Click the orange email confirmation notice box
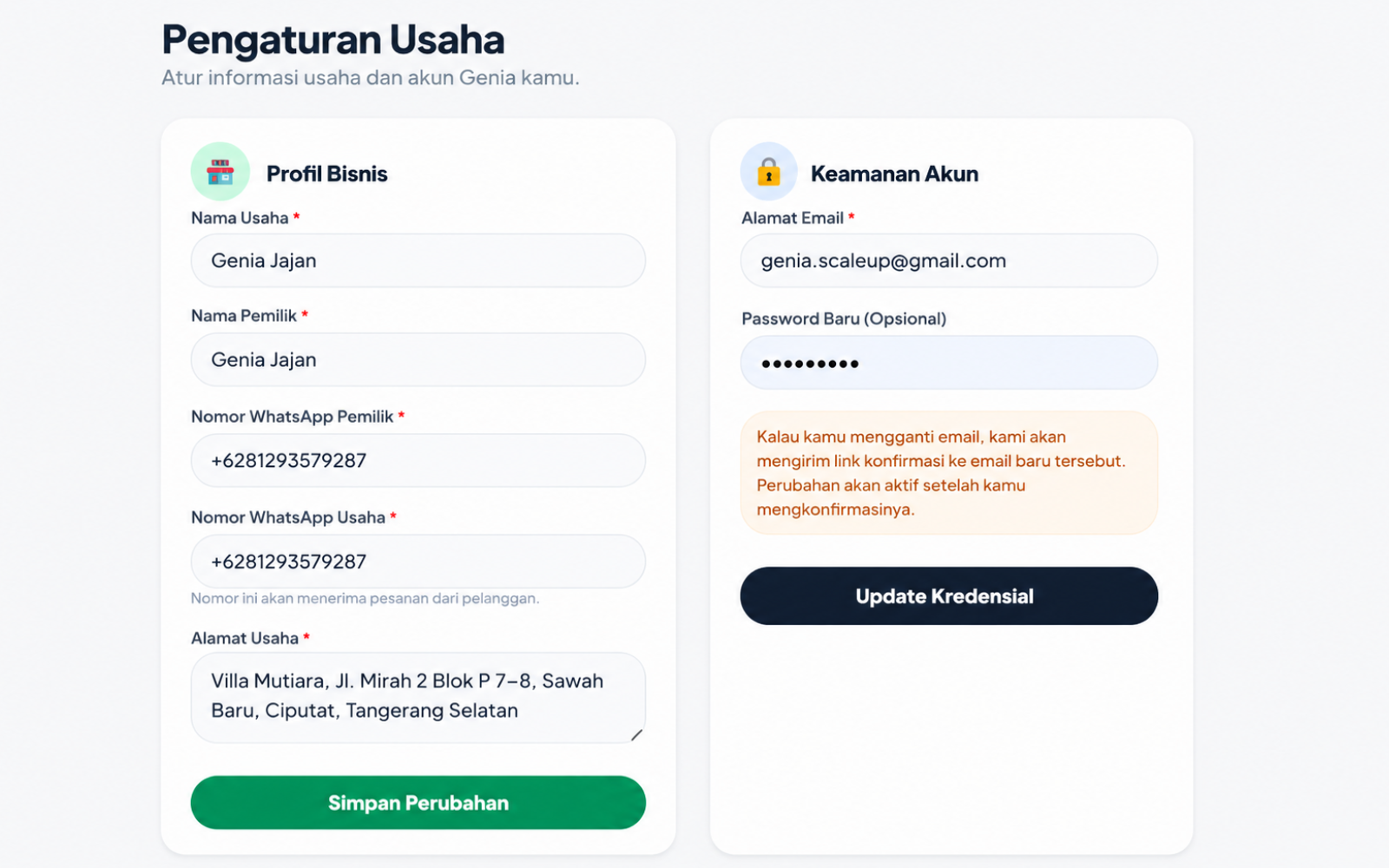This screenshot has width=1389, height=868. (x=949, y=473)
